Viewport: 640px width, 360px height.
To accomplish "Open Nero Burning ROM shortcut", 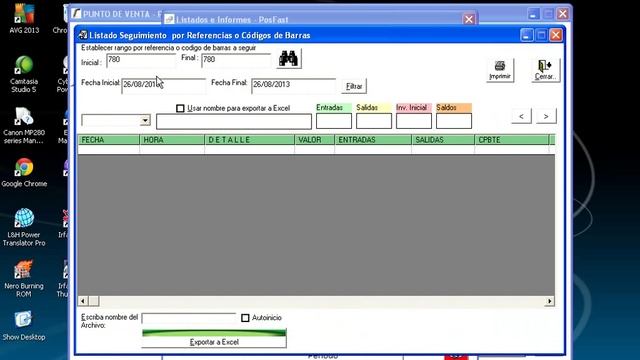I will coord(24,279).
